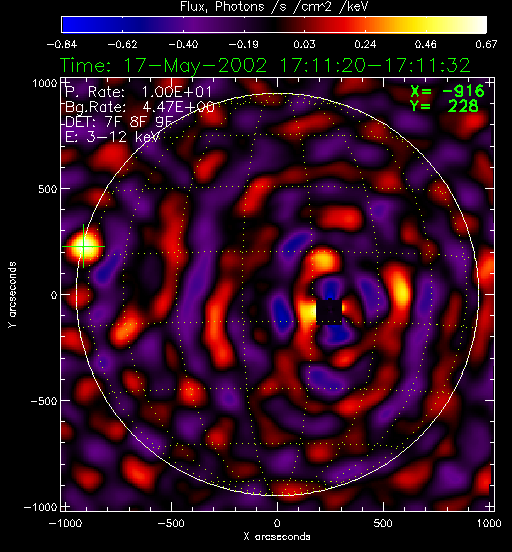The height and width of the screenshot is (552, 512).
Task: Click the P. Rate 1.00E+01 label
Action: (138, 92)
